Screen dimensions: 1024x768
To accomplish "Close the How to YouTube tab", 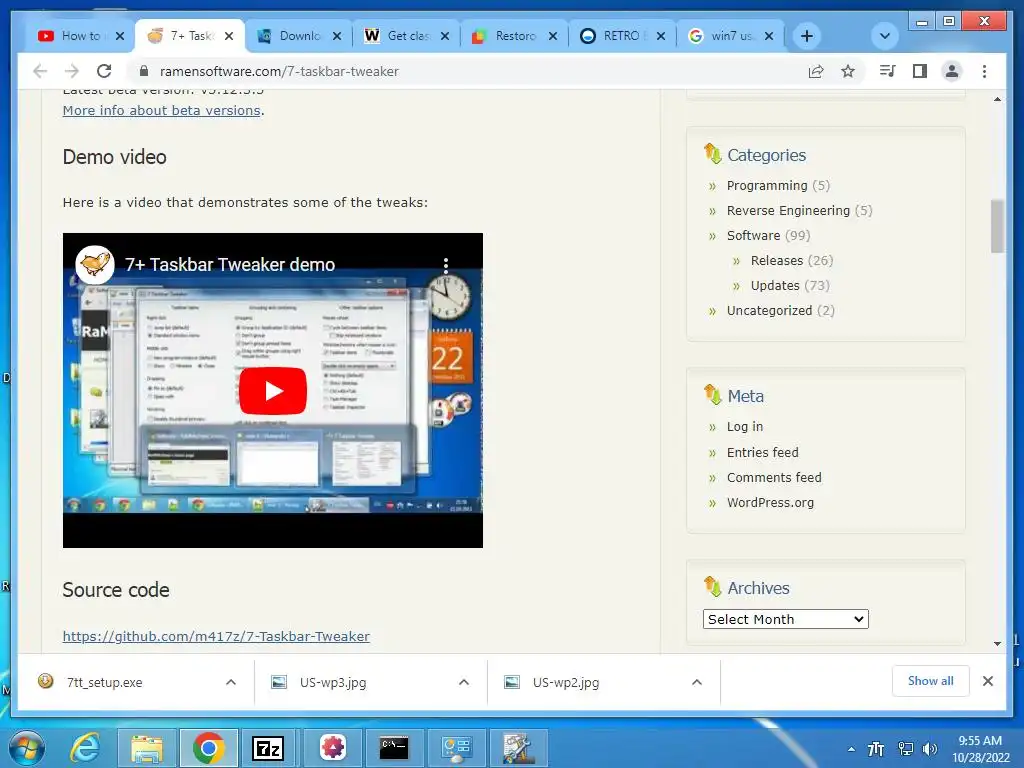I will pos(120,36).
